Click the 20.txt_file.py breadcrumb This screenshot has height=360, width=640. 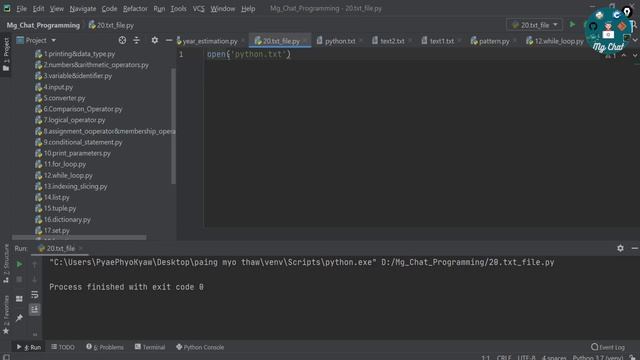(x=111, y=25)
